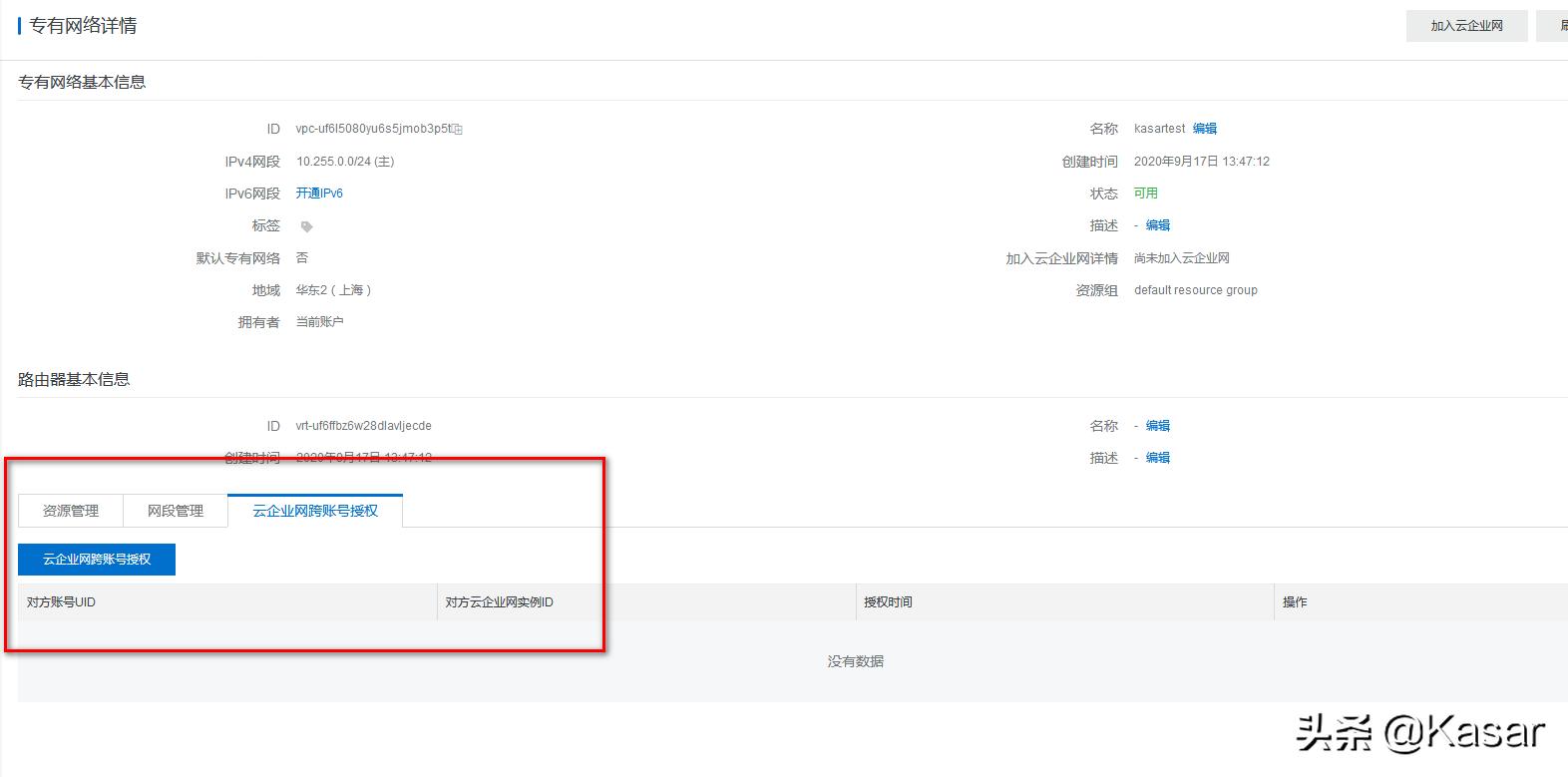1568x777 pixels.
Task: Click the 加入云企业网 button
Action: coord(1466,26)
